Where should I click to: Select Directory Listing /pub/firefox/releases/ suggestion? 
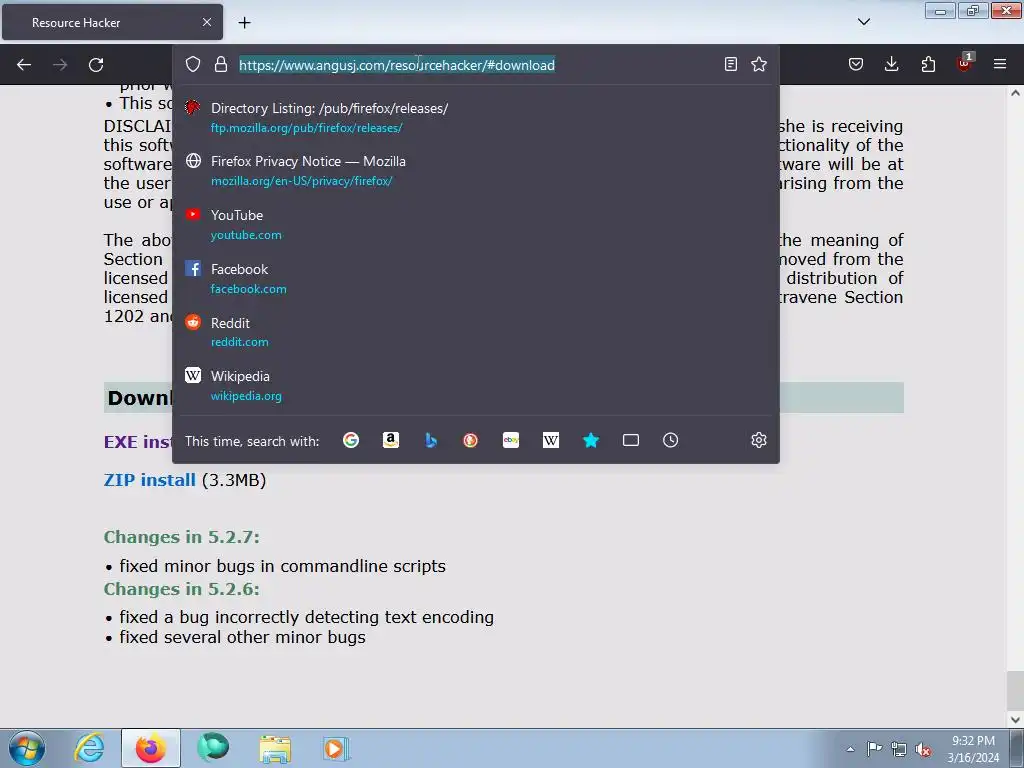click(x=476, y=118)
